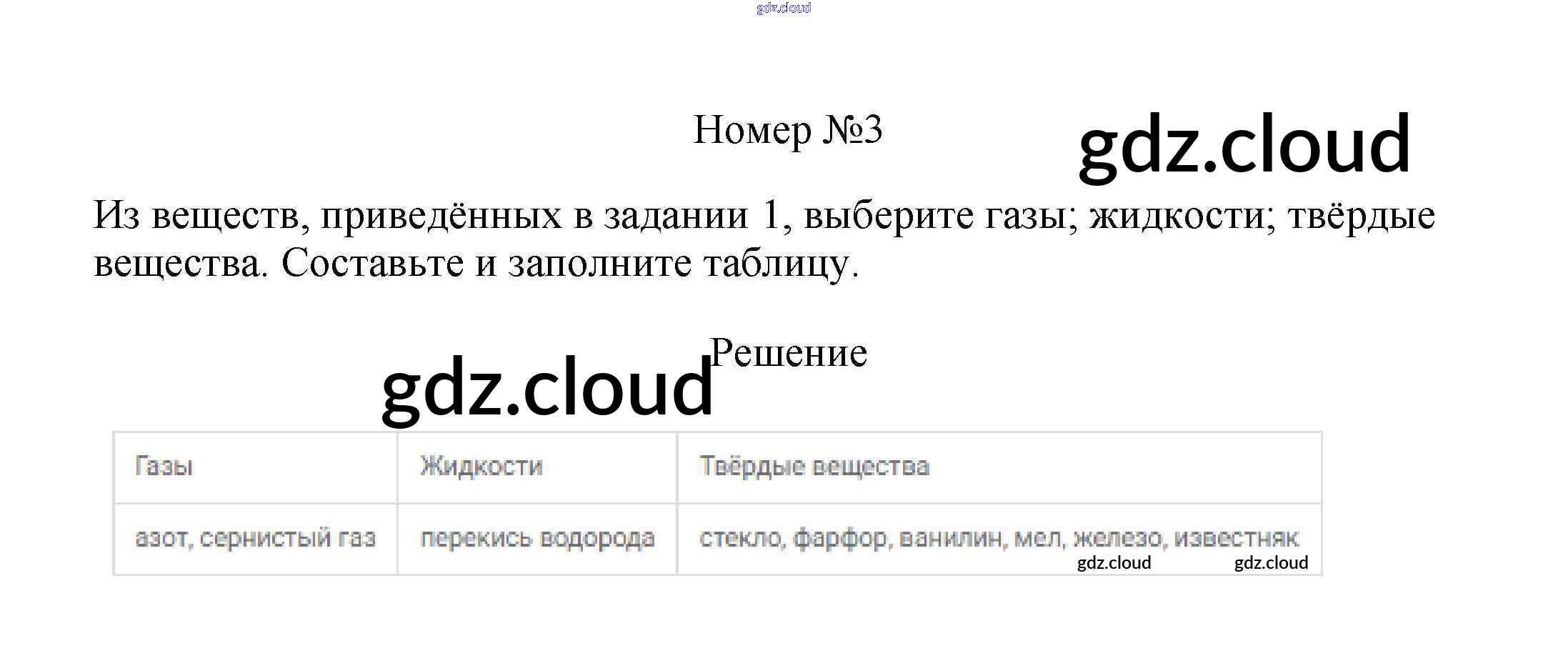
Task: Click the small gdz.cloud watermark under 'железо'
Action: [1114, 563]
